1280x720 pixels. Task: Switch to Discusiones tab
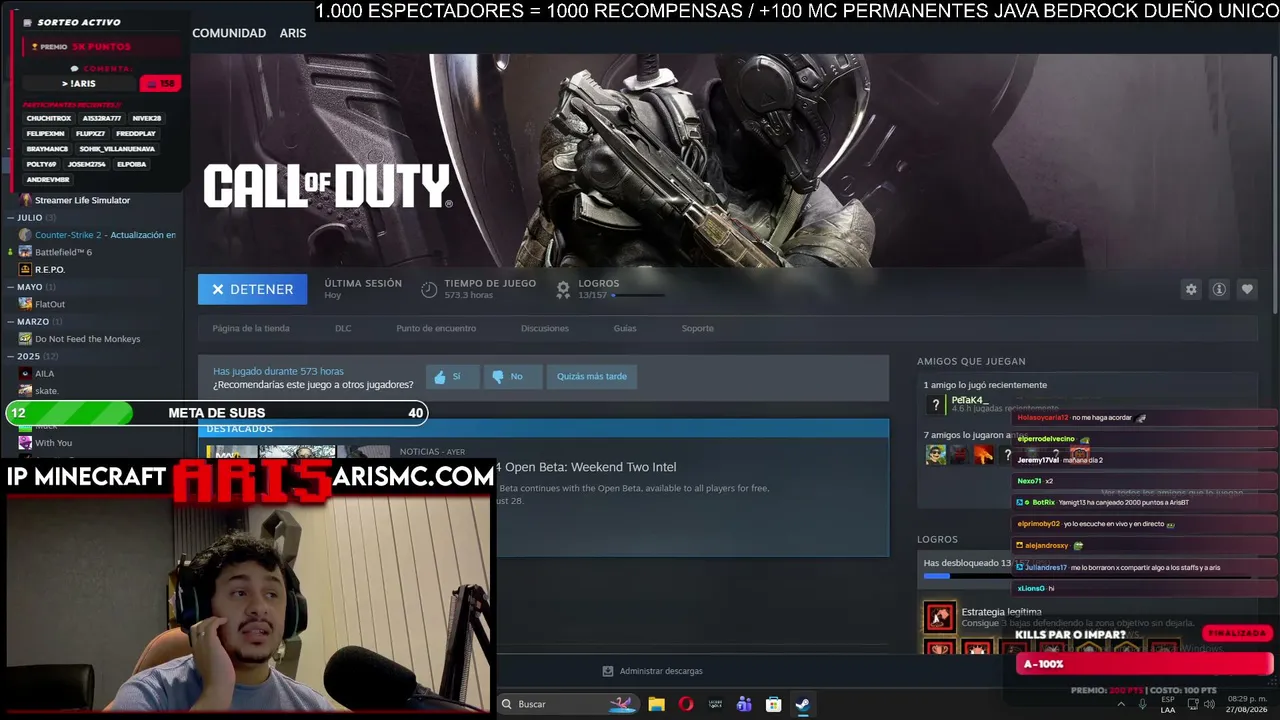pyautogui.click(x=545, y=328)
